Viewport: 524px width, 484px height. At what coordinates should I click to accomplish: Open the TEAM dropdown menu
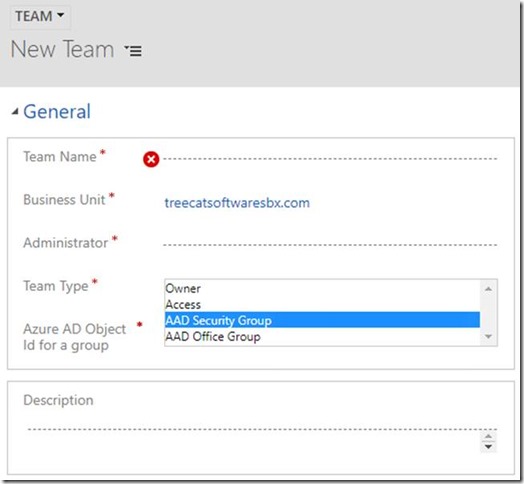coord(40,16)
